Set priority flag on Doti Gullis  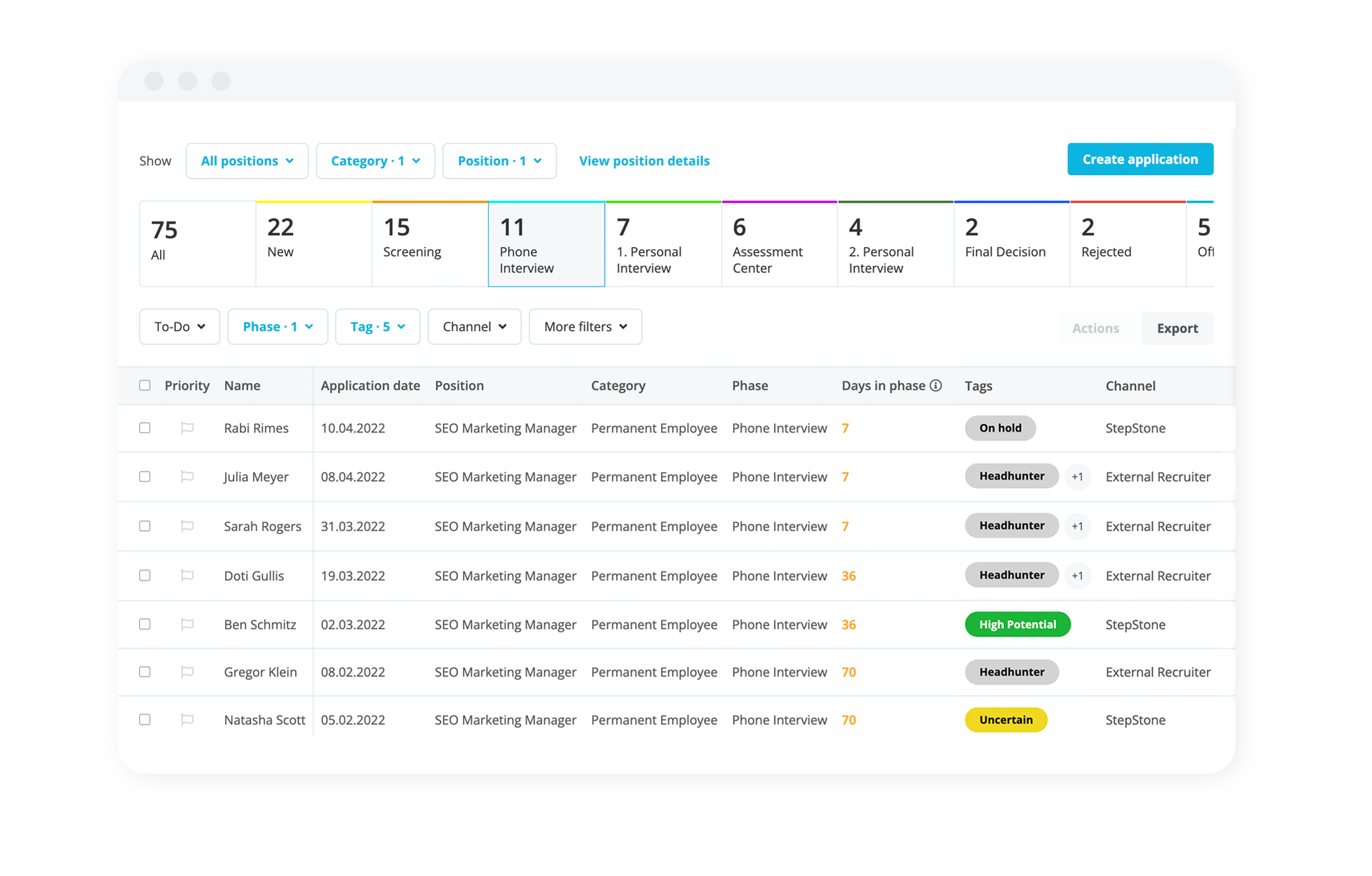point(187,576)
